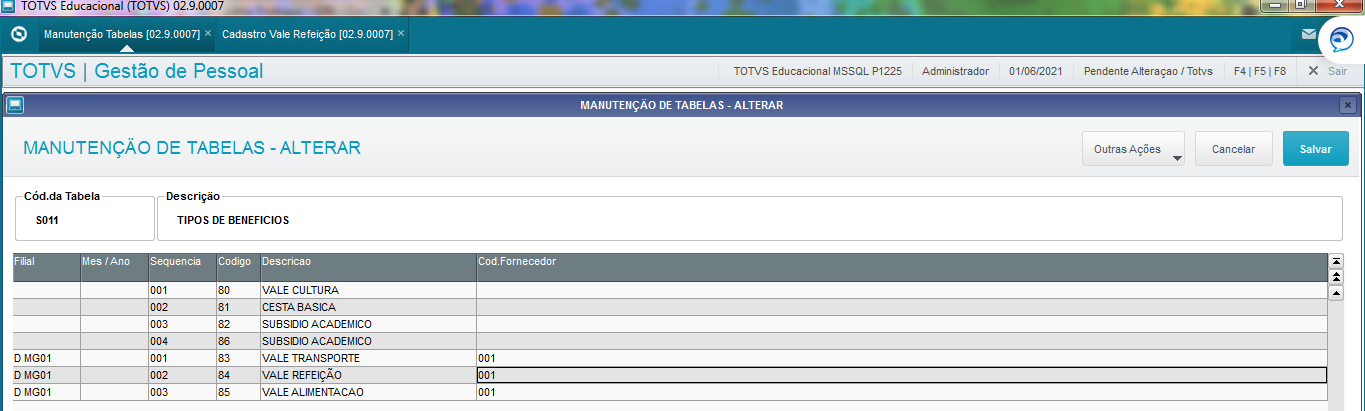Expand the Outras Ações dropdown
The height and width of the screenshot is (411, 1365).
(x=1133, y=149)
